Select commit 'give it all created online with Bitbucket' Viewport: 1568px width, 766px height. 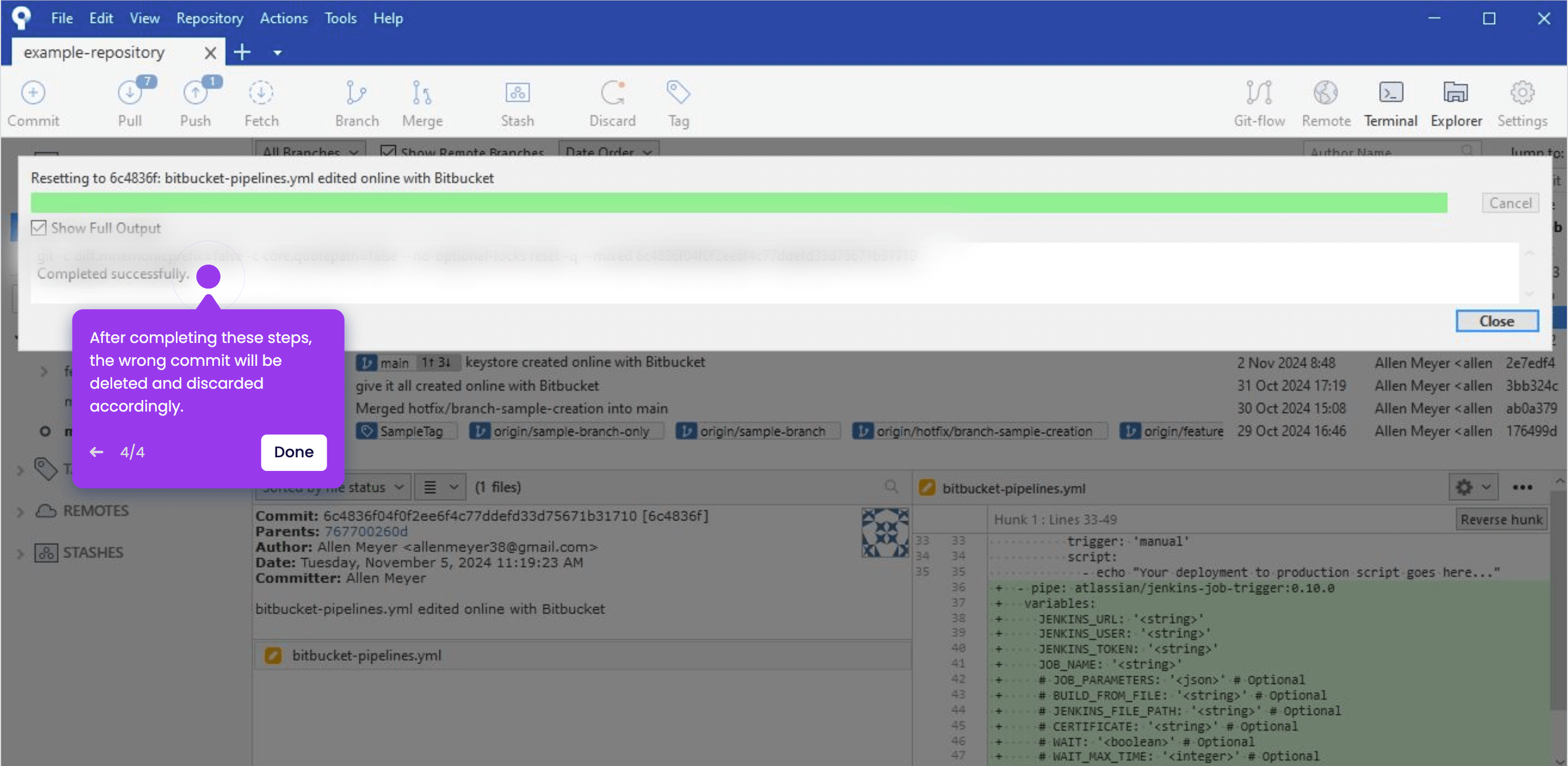pos(476,385)
